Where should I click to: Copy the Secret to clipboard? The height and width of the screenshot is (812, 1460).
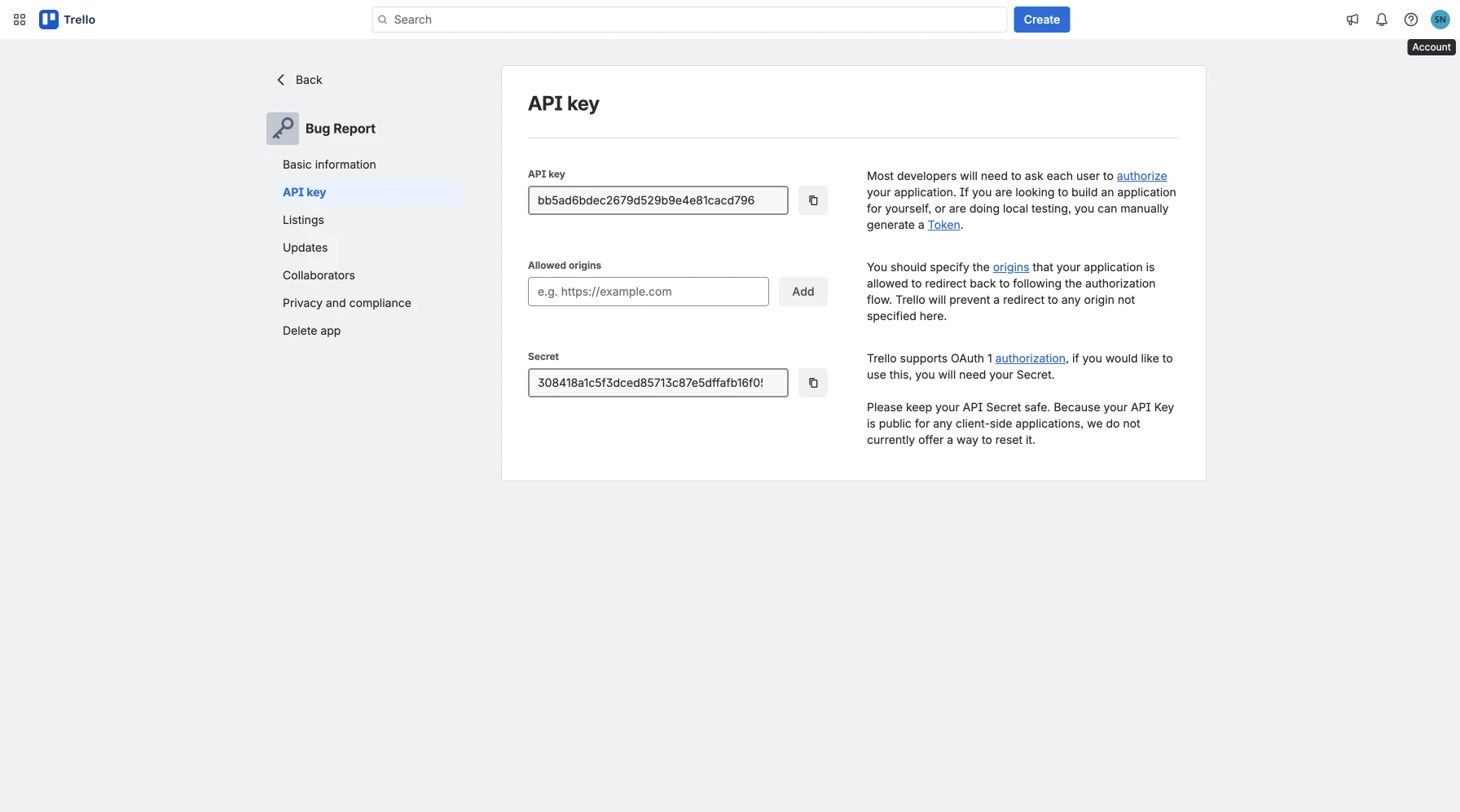[812, 383]
